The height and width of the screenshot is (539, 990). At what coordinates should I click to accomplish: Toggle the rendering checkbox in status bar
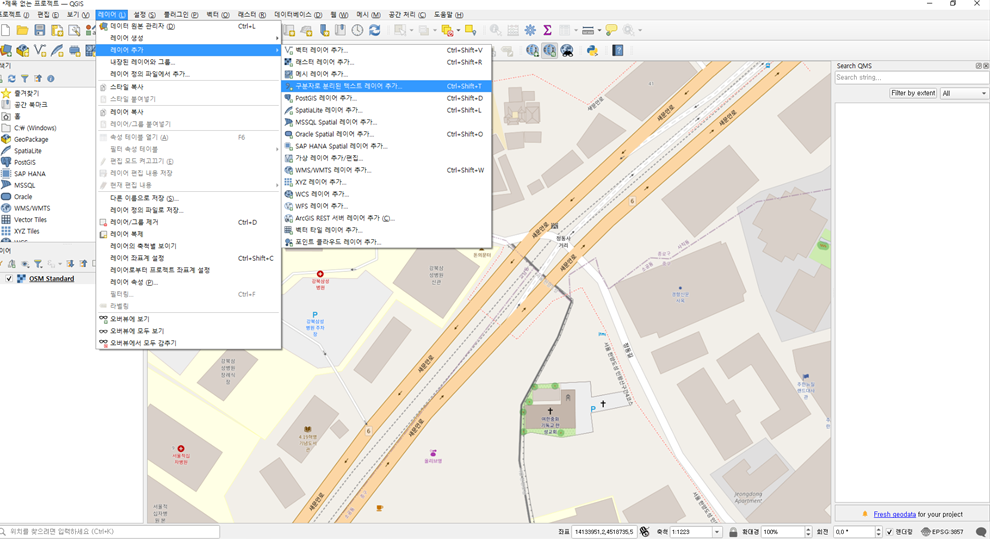coord(890,532)
